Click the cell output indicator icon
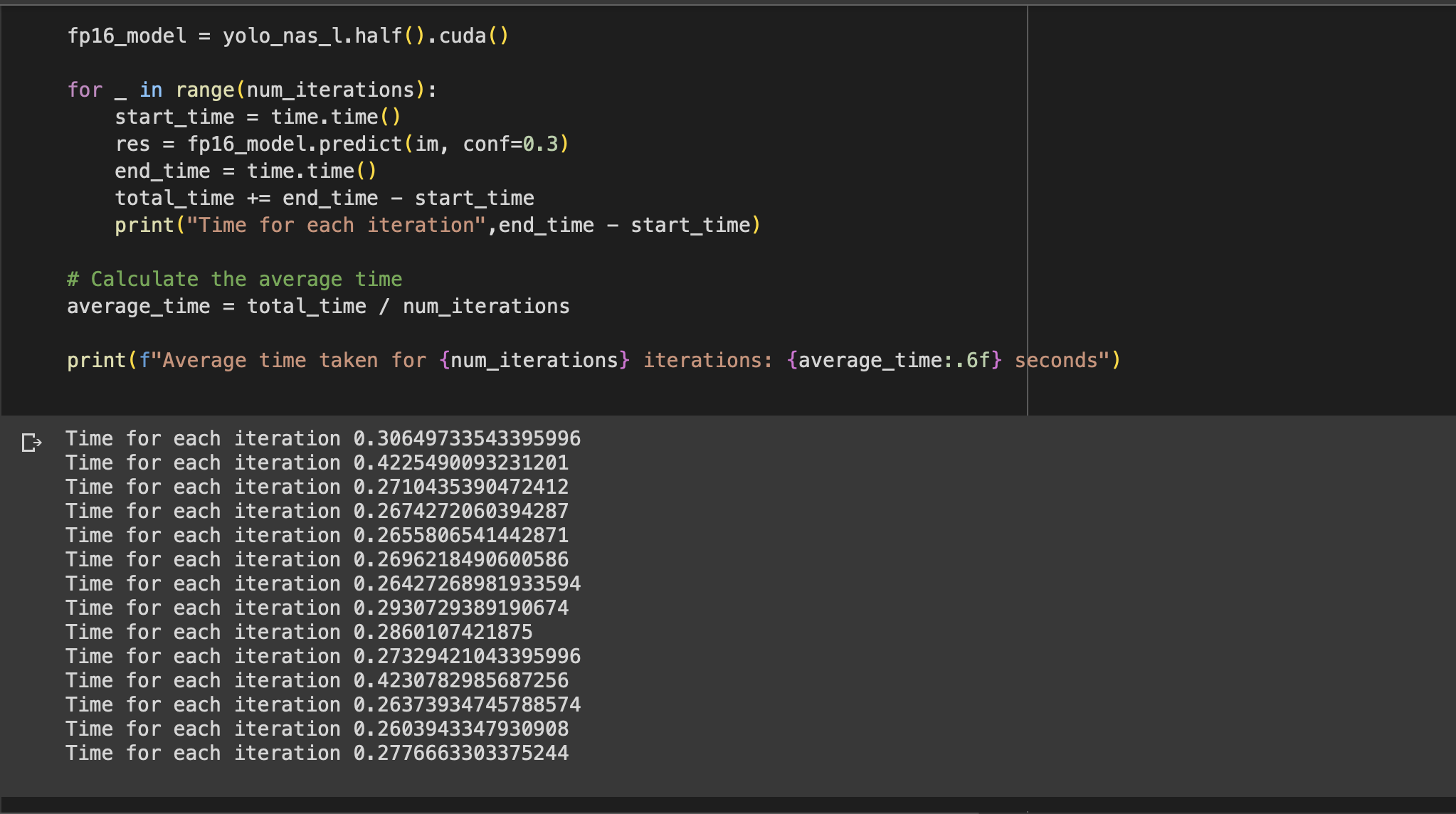The width and height of the screenshot is (1456, 814). 31,443
